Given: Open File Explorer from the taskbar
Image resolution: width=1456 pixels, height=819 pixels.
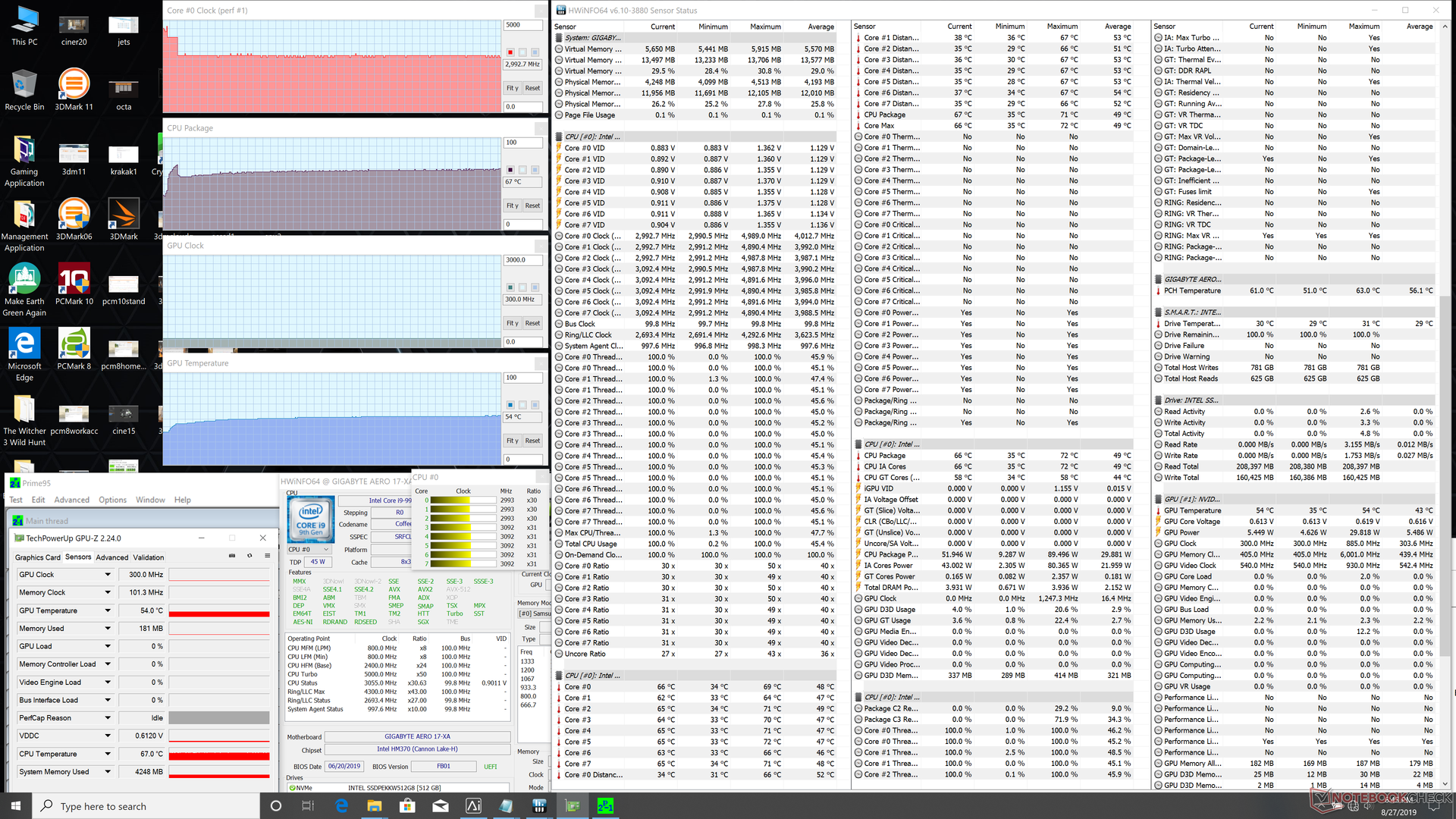Looking at the screenshot, I should coord(375,806).
